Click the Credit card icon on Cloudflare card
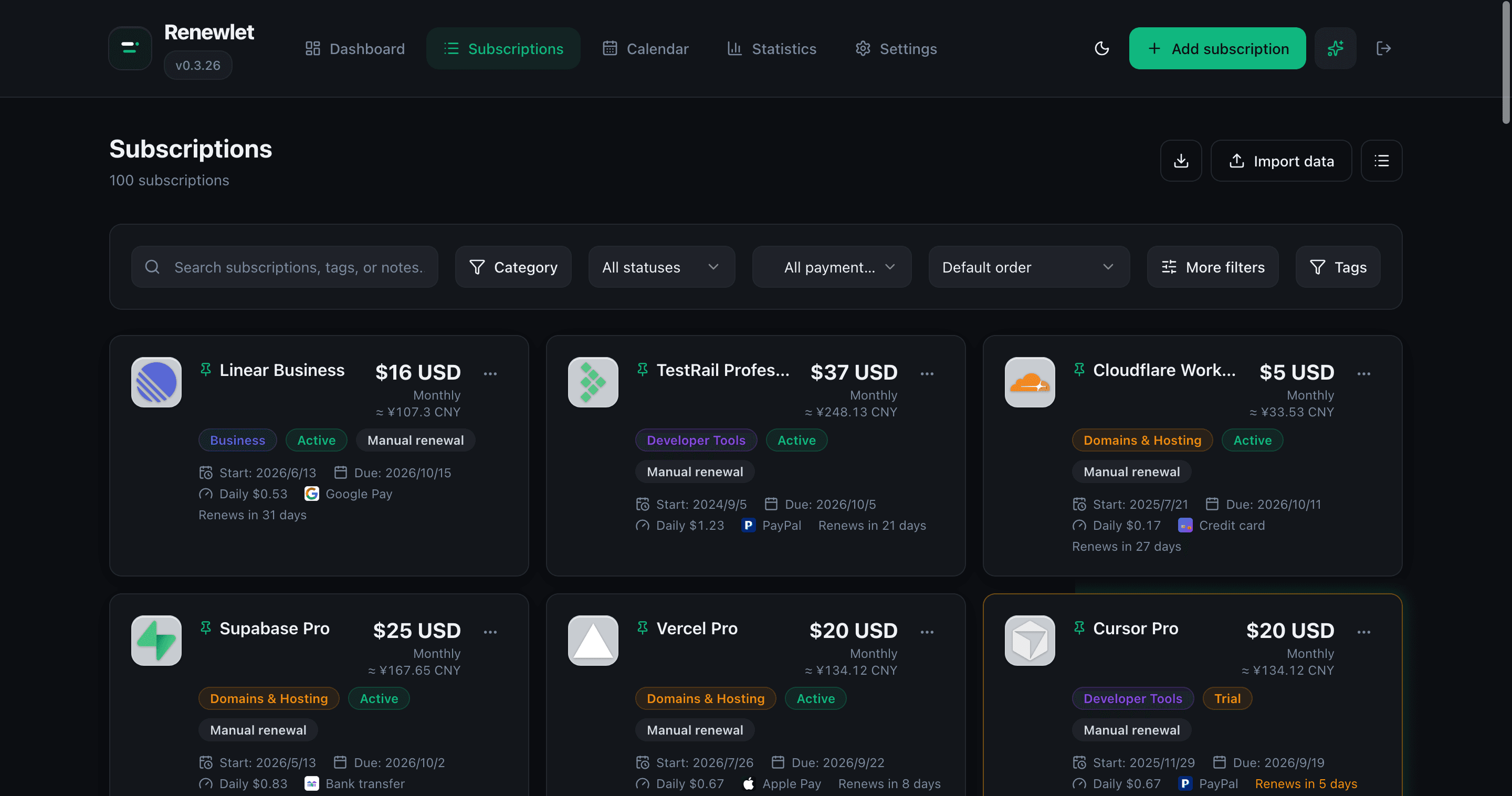Screen dimensions: 1512x796 coord(1185,526)
